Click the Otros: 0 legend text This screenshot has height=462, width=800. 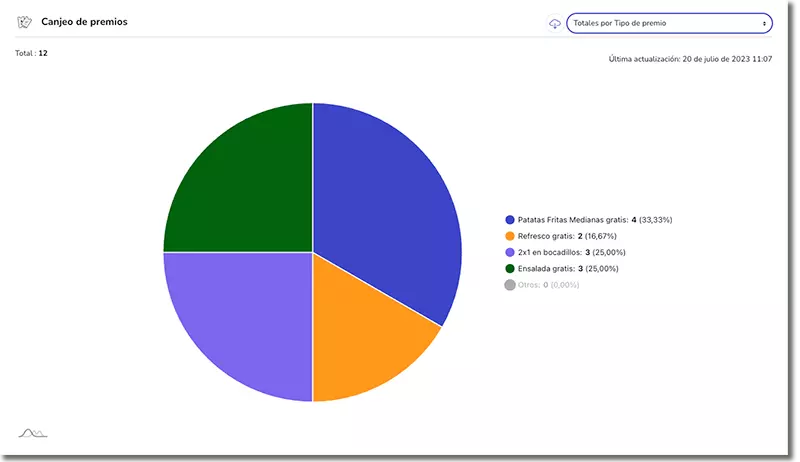548,285
